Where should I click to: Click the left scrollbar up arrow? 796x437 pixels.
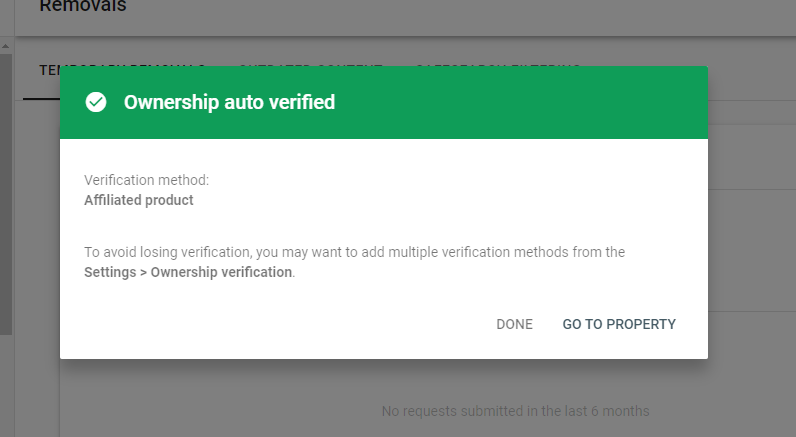point(6,46)
